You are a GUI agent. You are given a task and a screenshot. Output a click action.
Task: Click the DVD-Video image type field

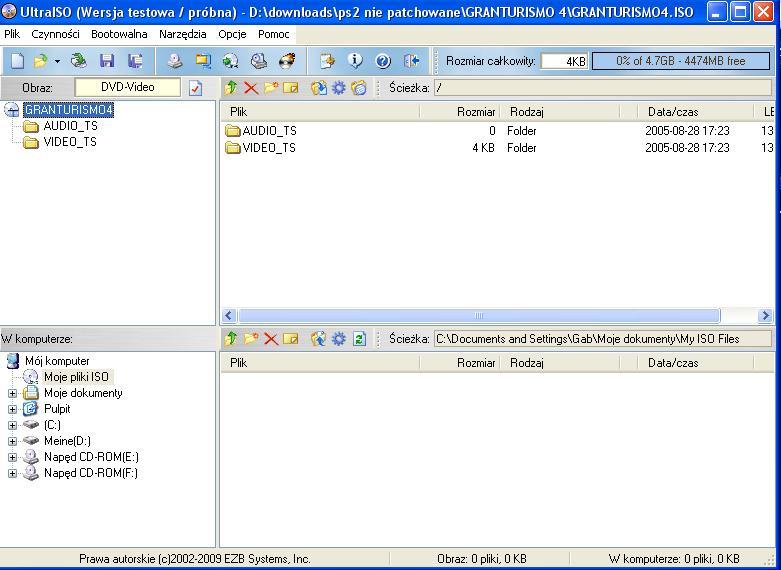(x=128, y=87)
